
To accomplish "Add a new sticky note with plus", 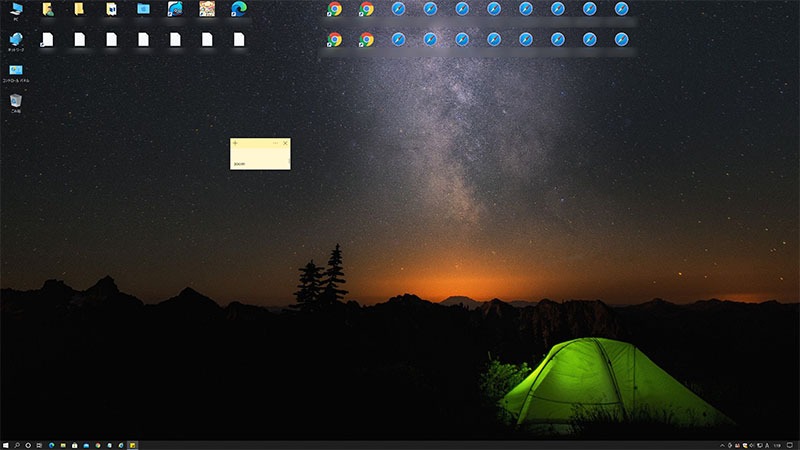I will pyautogui.click(x=235, y=143).
